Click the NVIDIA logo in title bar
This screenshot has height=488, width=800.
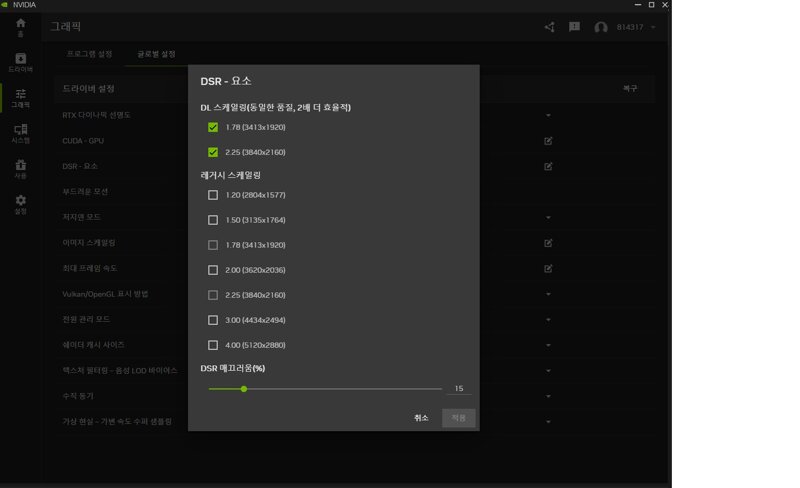click(x=5, y=5)
